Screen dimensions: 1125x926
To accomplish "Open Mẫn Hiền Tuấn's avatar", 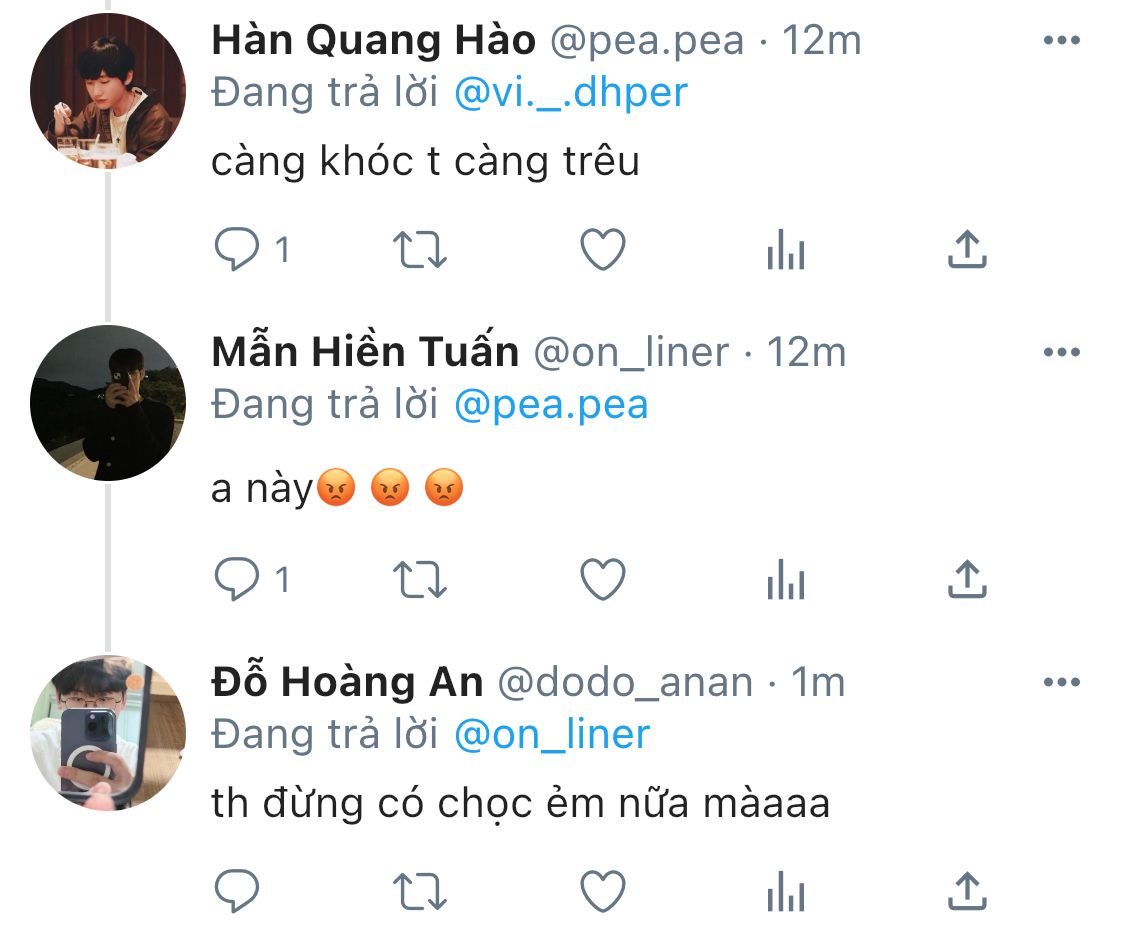I will pos(108,403).
